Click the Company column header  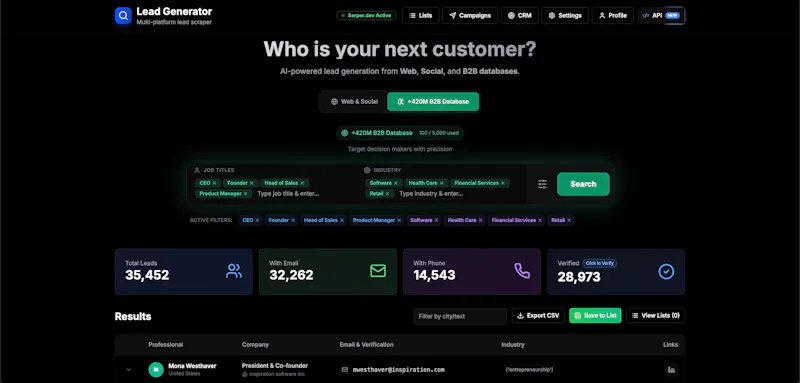pyautogui.click(x=255, y=345)
